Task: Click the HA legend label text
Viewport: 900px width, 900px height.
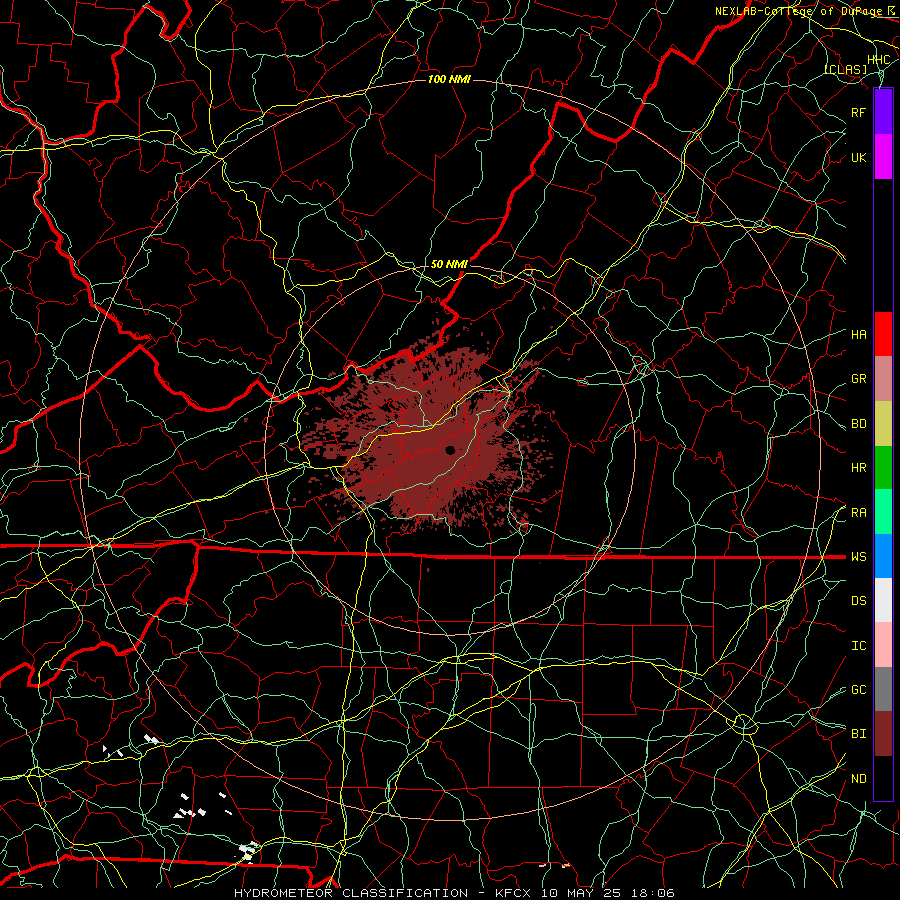Action: pyautogui.click(x=859, y=335)
